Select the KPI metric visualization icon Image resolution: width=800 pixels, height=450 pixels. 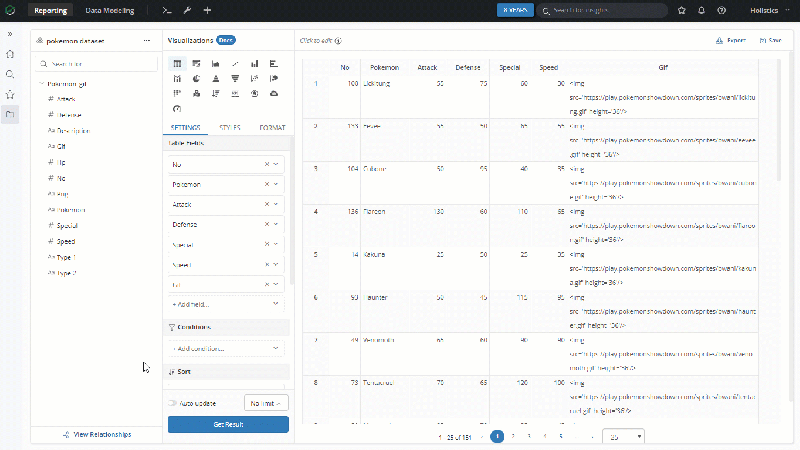coord(235,93)
